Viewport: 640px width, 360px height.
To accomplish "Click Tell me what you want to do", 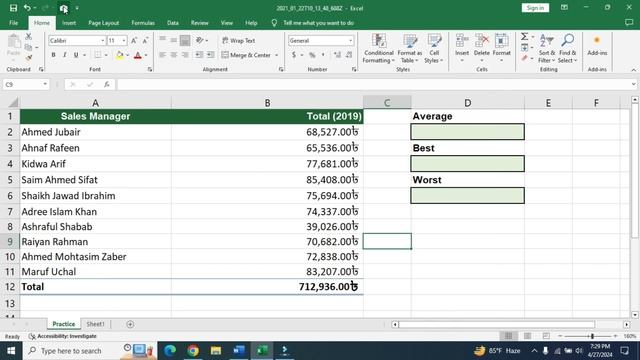I will (318, 23).
